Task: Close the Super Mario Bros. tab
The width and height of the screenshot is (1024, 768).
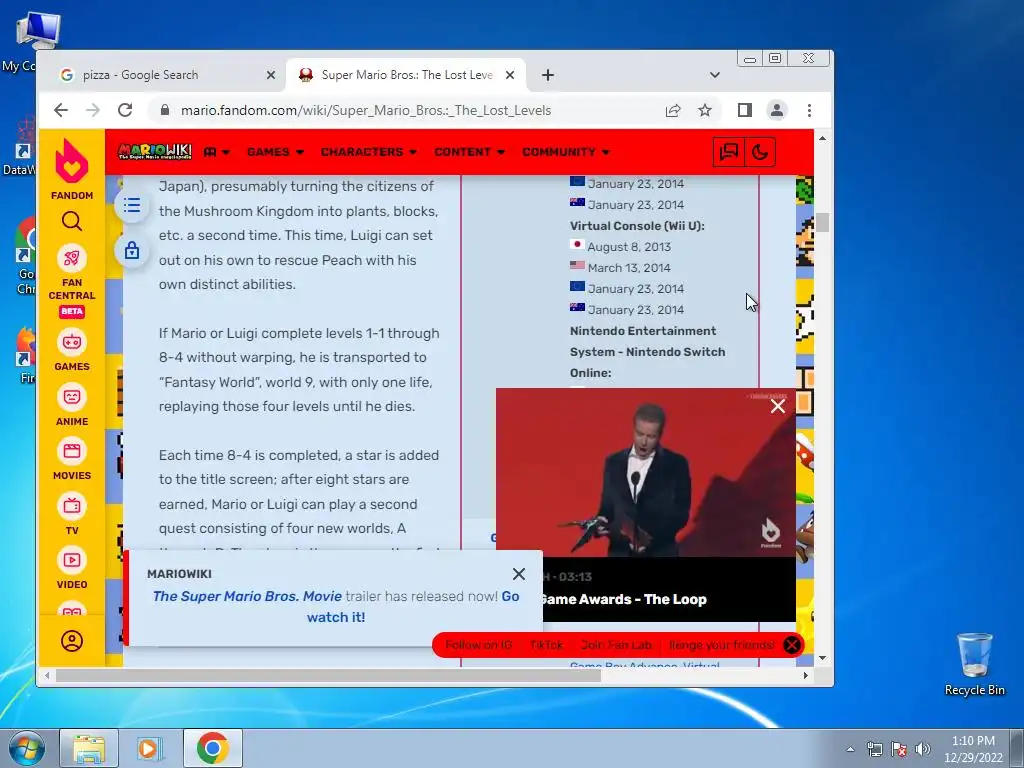Action: [510, 75]
